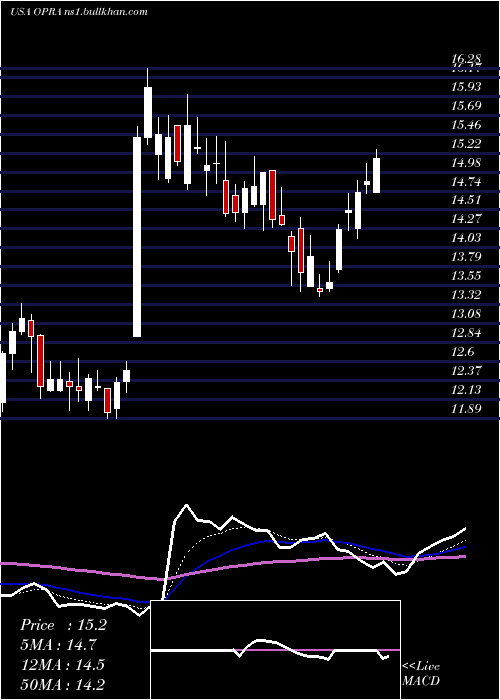Click the highest candle peaking near 16.28
This screenshot has width=500, height=700.
point(148,112)
